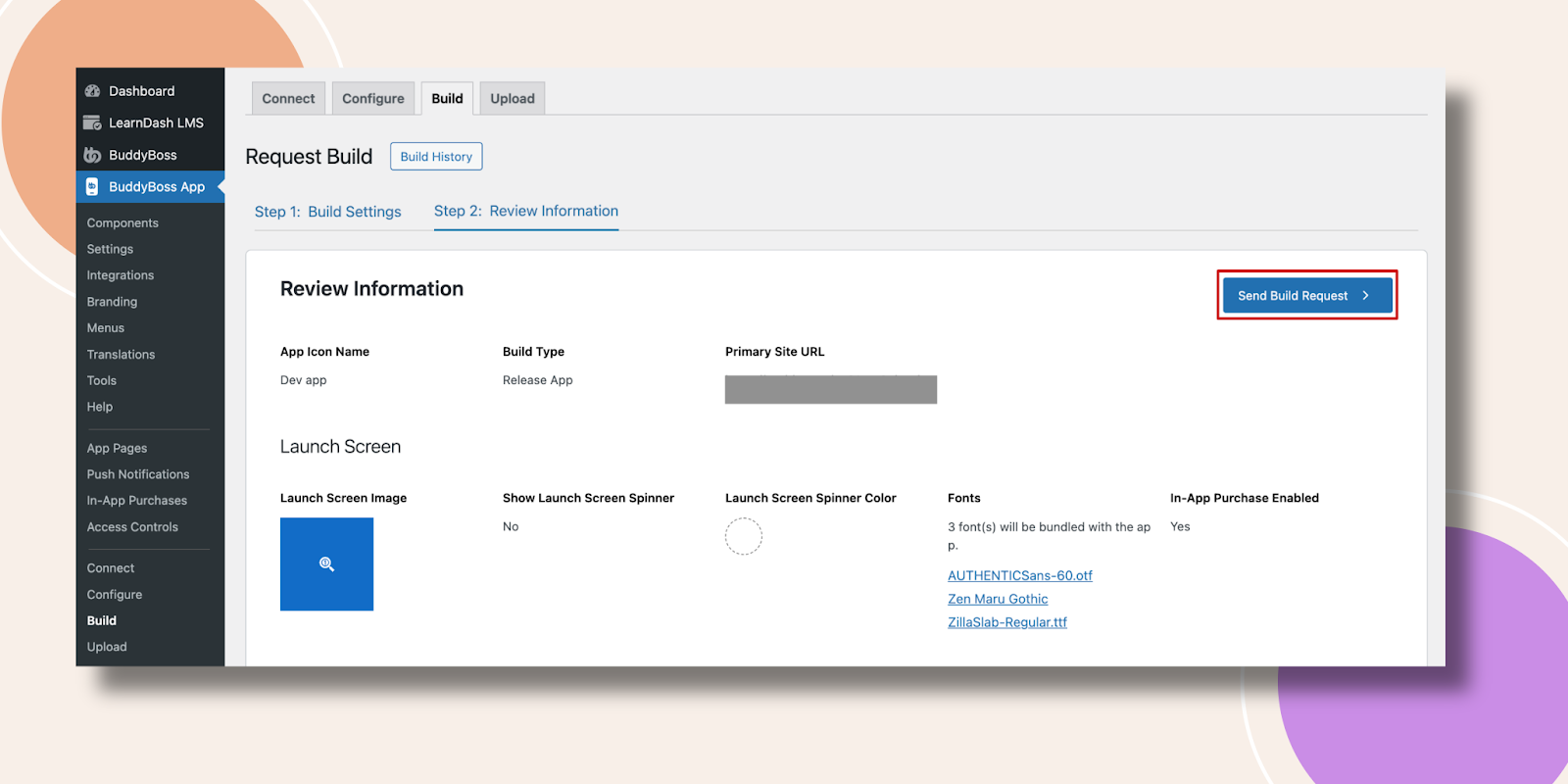Click the 'App Icon Name' label
This screenshot has width=1568, height=784.
coord(325,352)
